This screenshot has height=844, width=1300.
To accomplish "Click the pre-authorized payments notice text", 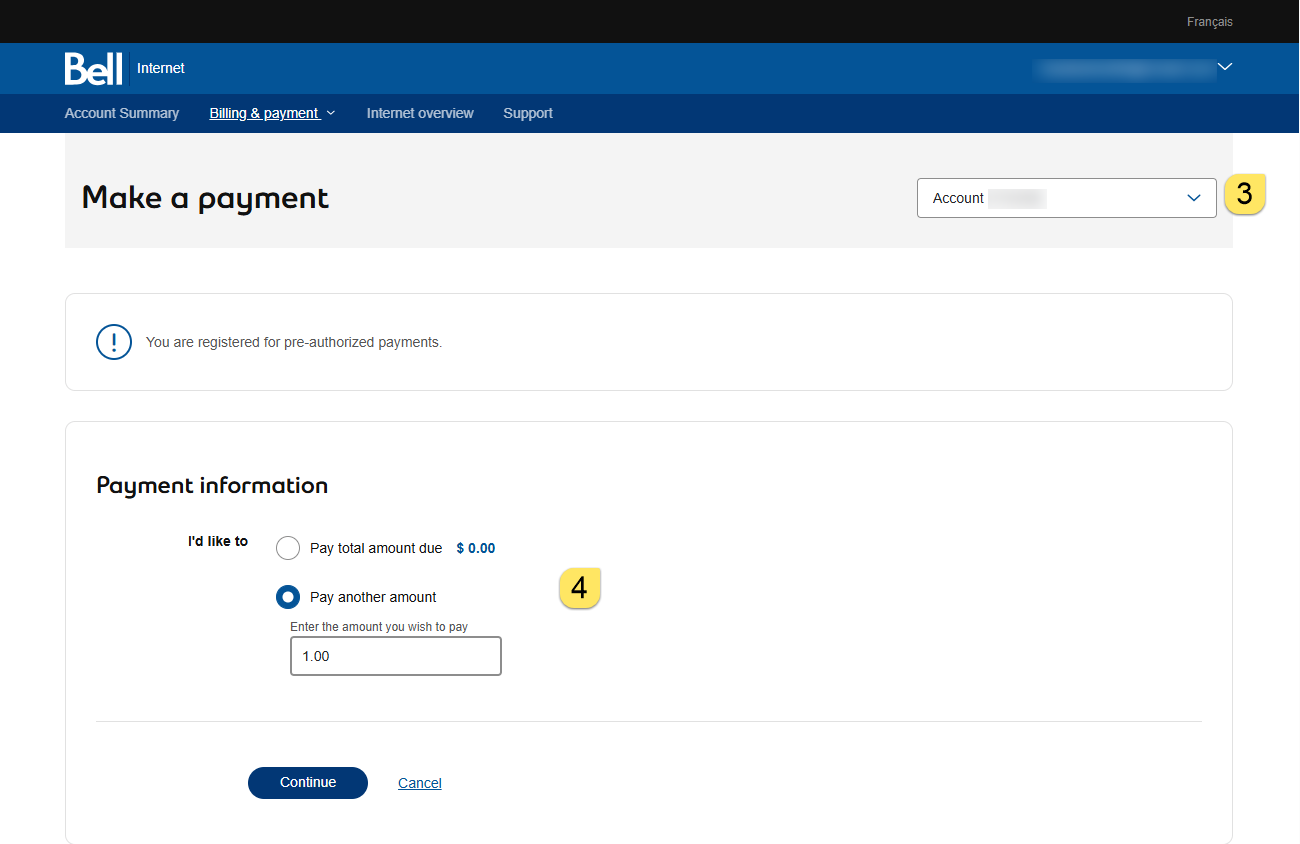I will (x=294, y=342).
